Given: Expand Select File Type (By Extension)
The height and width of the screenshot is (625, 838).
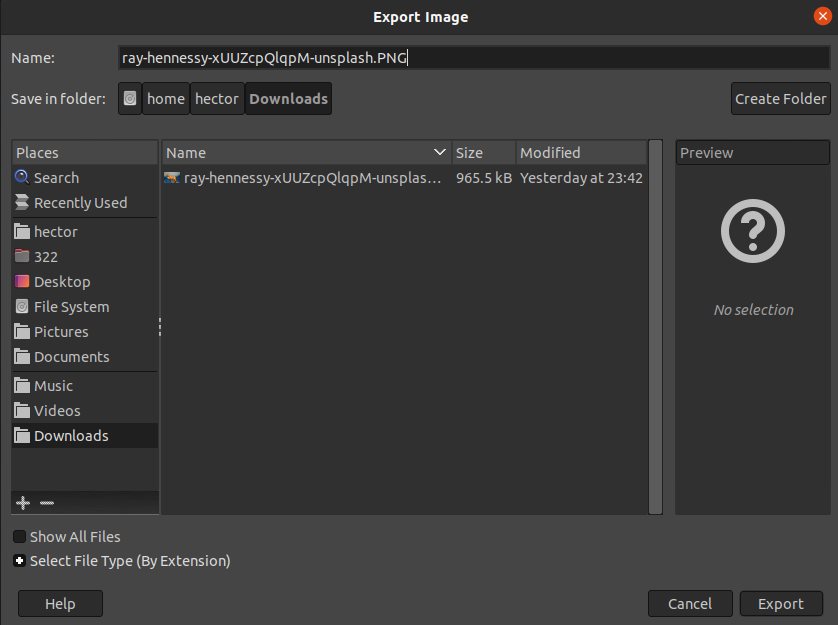Looking at the screenshot, I should [x=20, y=561].
